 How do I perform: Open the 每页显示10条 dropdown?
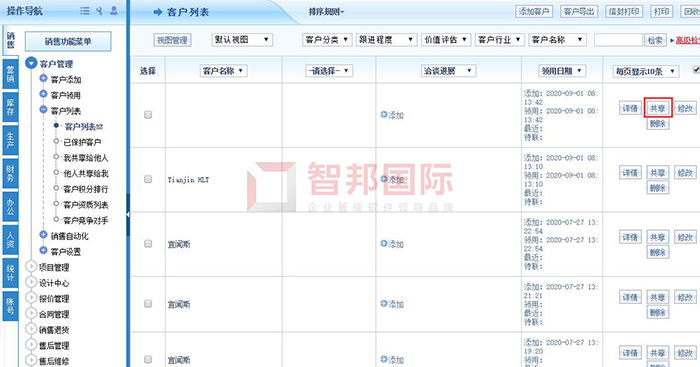click(x=646, y=71)
